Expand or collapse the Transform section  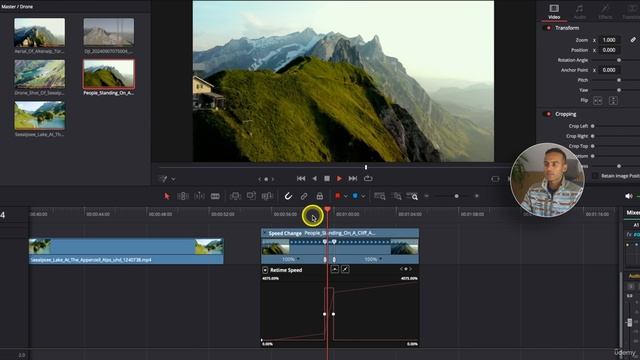click(x=567, y=28)
